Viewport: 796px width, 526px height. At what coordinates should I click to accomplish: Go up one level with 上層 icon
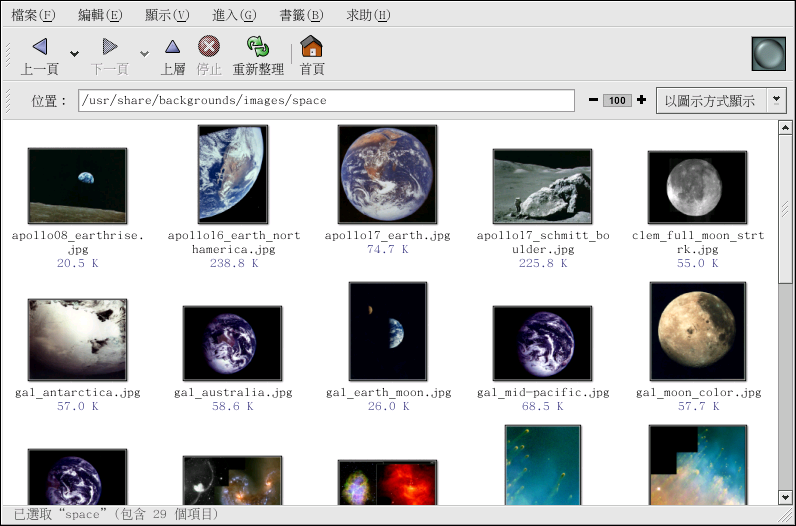pos(173,47)
